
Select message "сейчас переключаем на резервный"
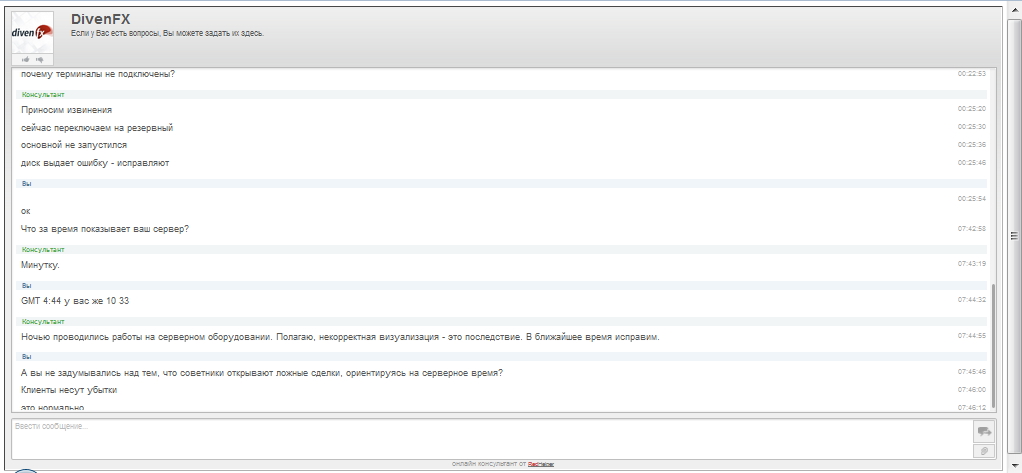(97, 128)
